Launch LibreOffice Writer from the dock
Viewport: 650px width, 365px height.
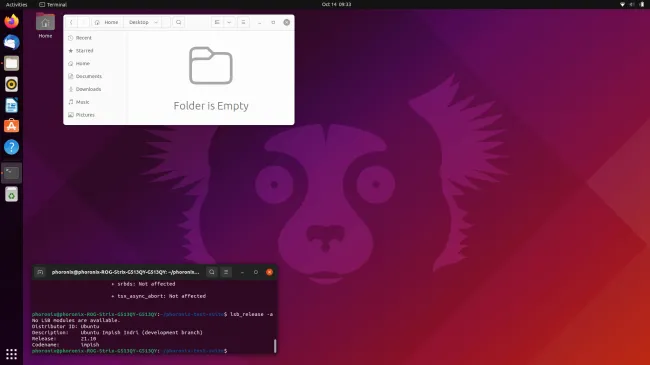pyautogui.click(x=12, y=105)
